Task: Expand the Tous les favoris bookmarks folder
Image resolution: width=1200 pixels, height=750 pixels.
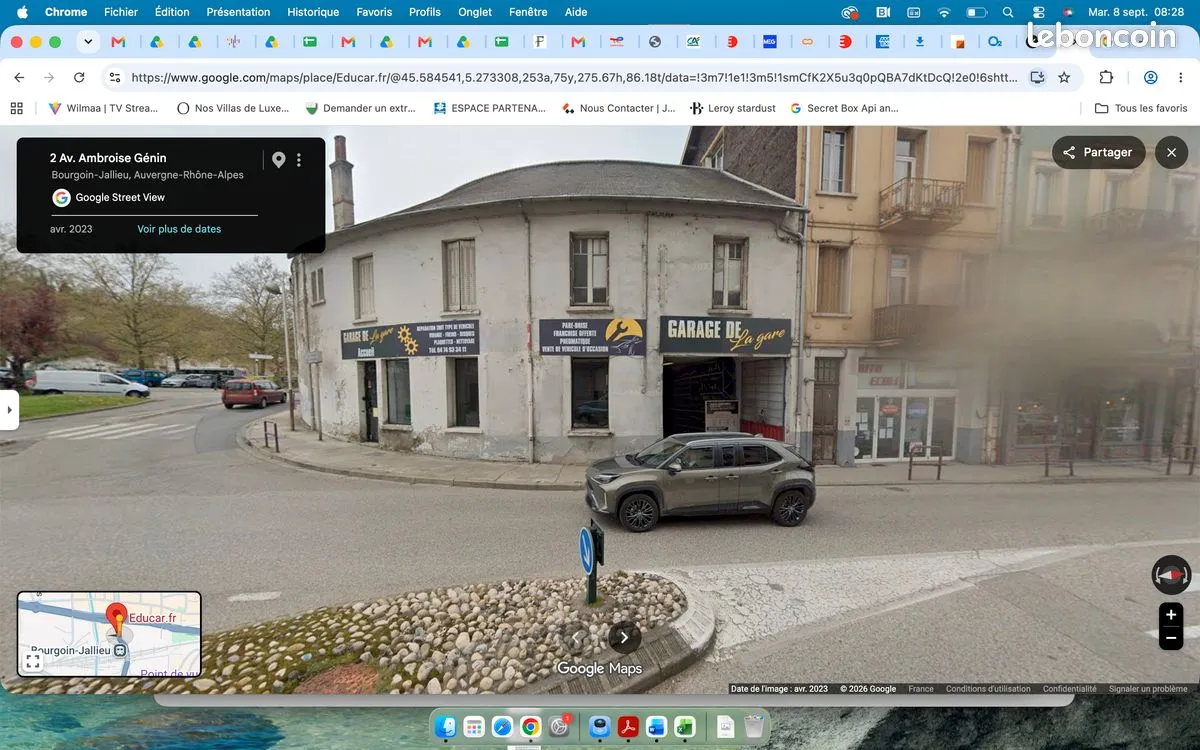Action: [x=1141, y=108]
